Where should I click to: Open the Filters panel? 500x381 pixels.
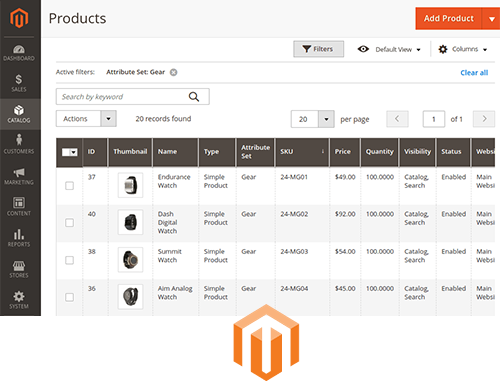point(319,49)
